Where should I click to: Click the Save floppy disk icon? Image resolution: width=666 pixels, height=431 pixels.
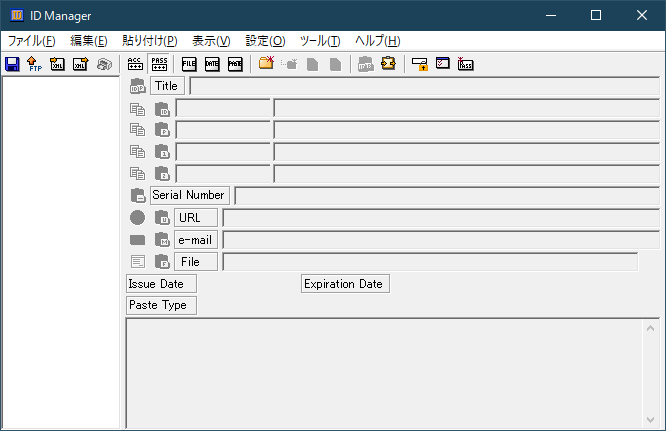click(12, 64)
